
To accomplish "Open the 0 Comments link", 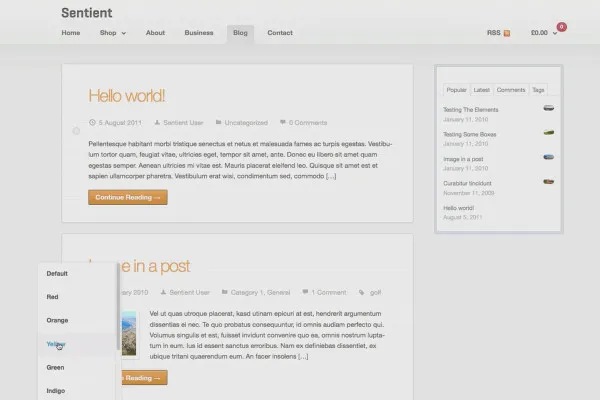I will coord(308,123).
